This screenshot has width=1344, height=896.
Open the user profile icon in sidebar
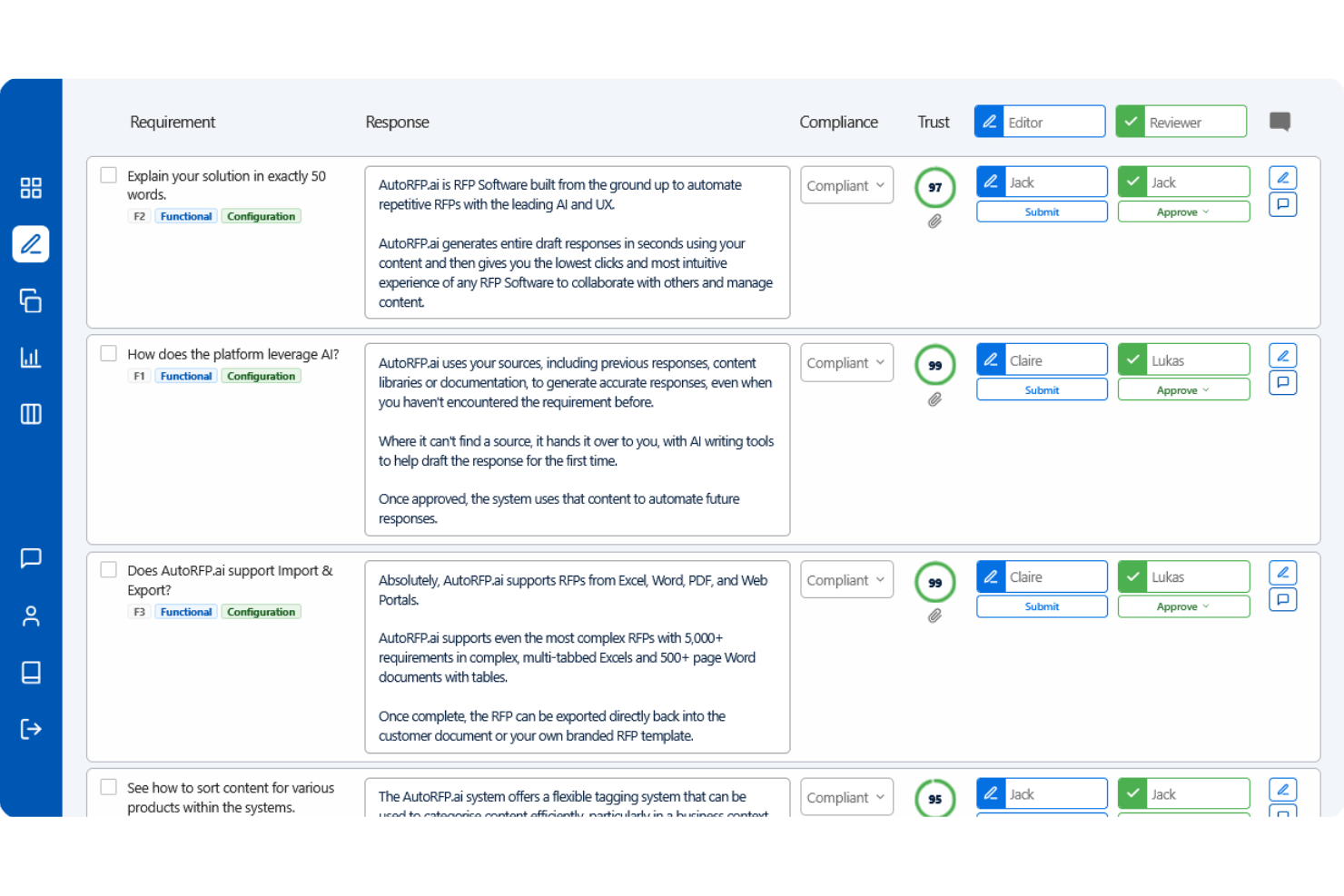coord(31,616)
